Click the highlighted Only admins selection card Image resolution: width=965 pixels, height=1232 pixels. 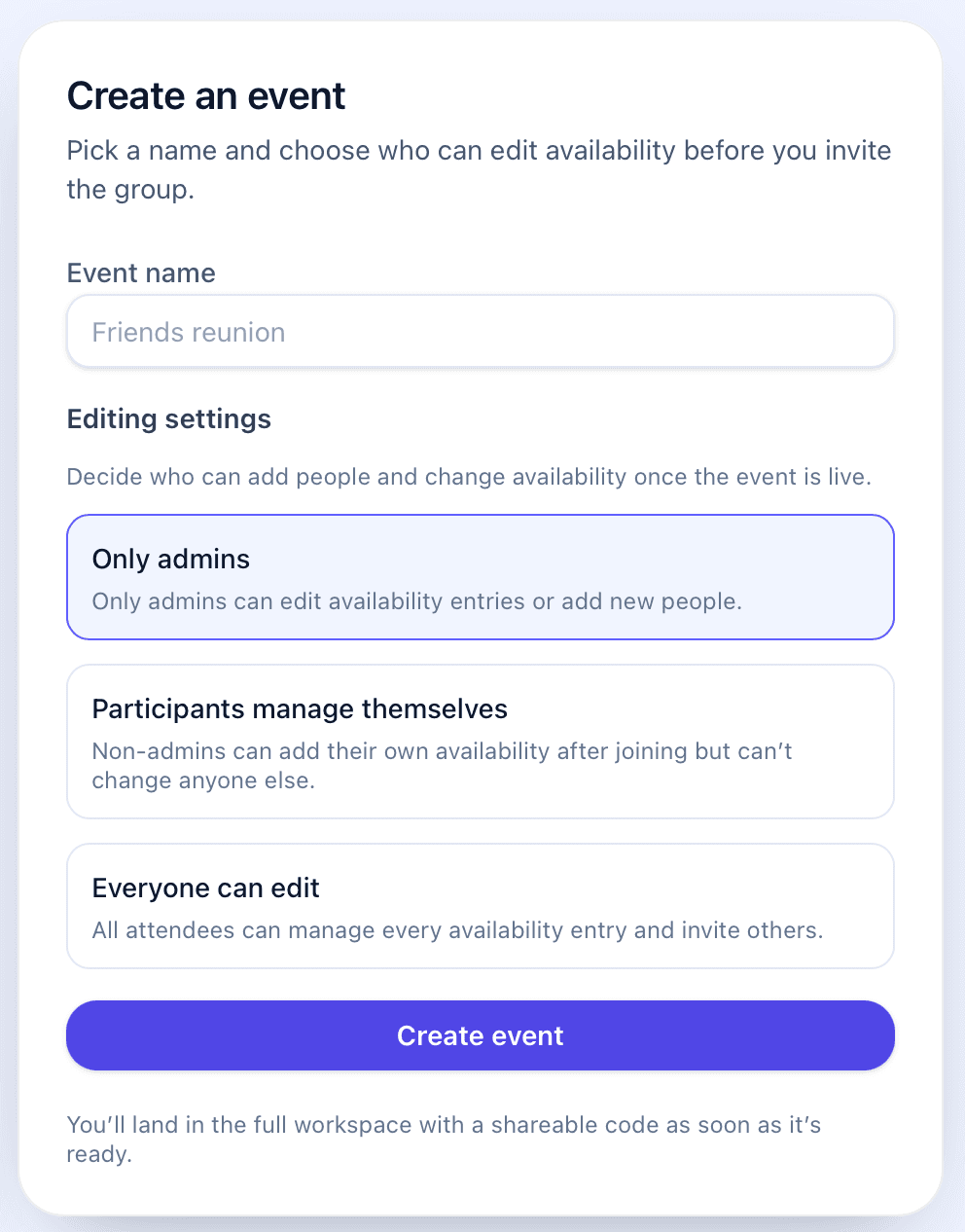click(481, 576)
